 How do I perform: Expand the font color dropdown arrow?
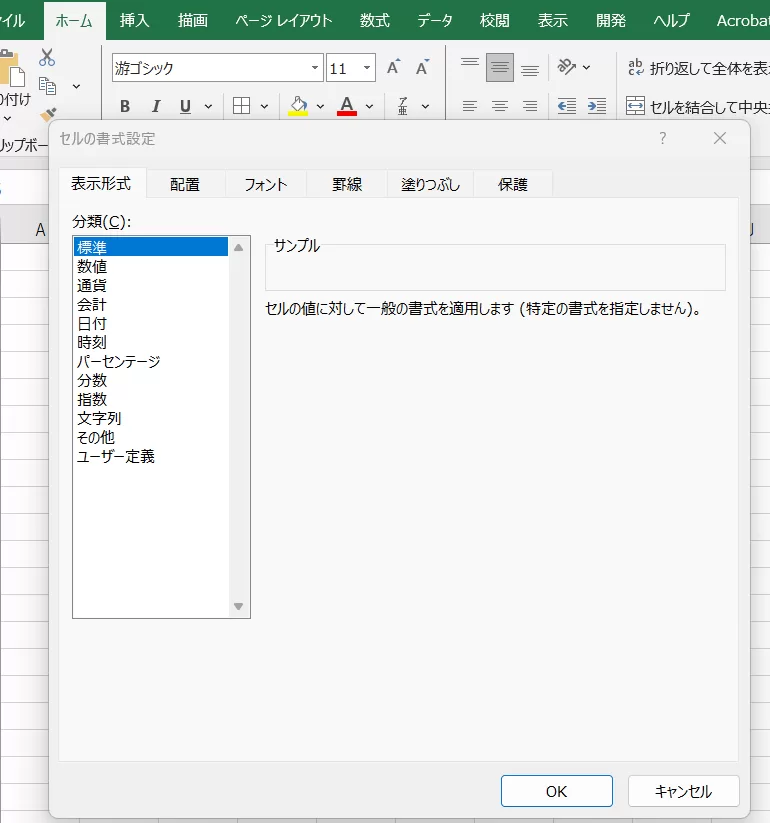click(x=369, y=106)
